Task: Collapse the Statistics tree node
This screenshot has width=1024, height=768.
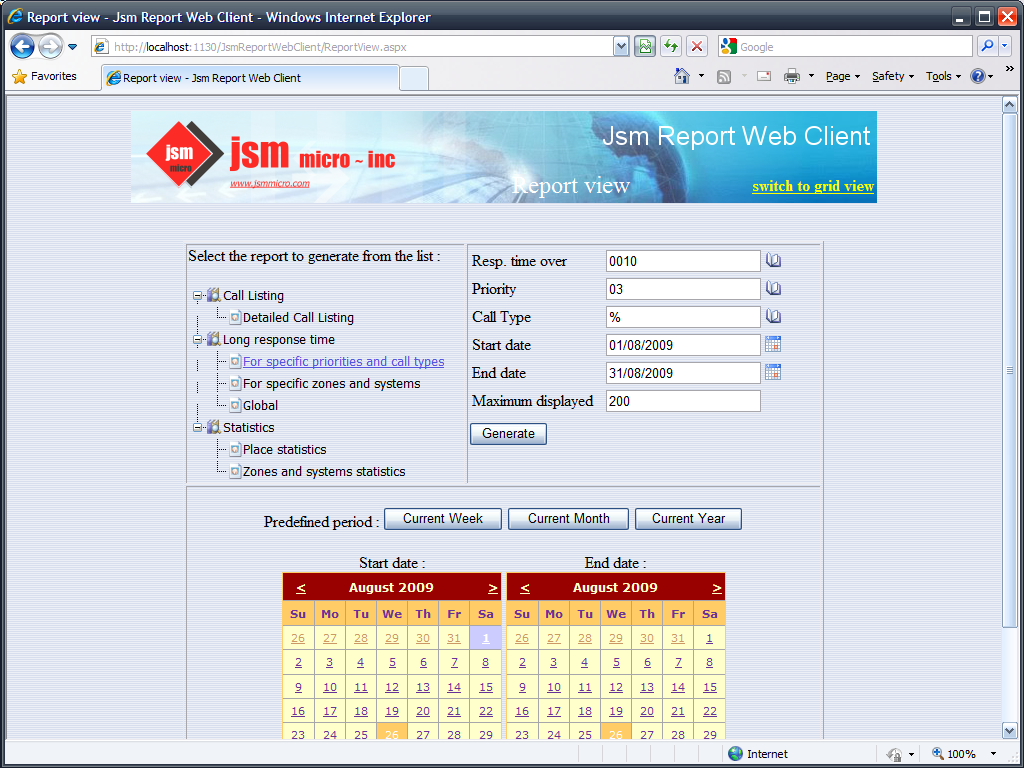Action: 198,428
